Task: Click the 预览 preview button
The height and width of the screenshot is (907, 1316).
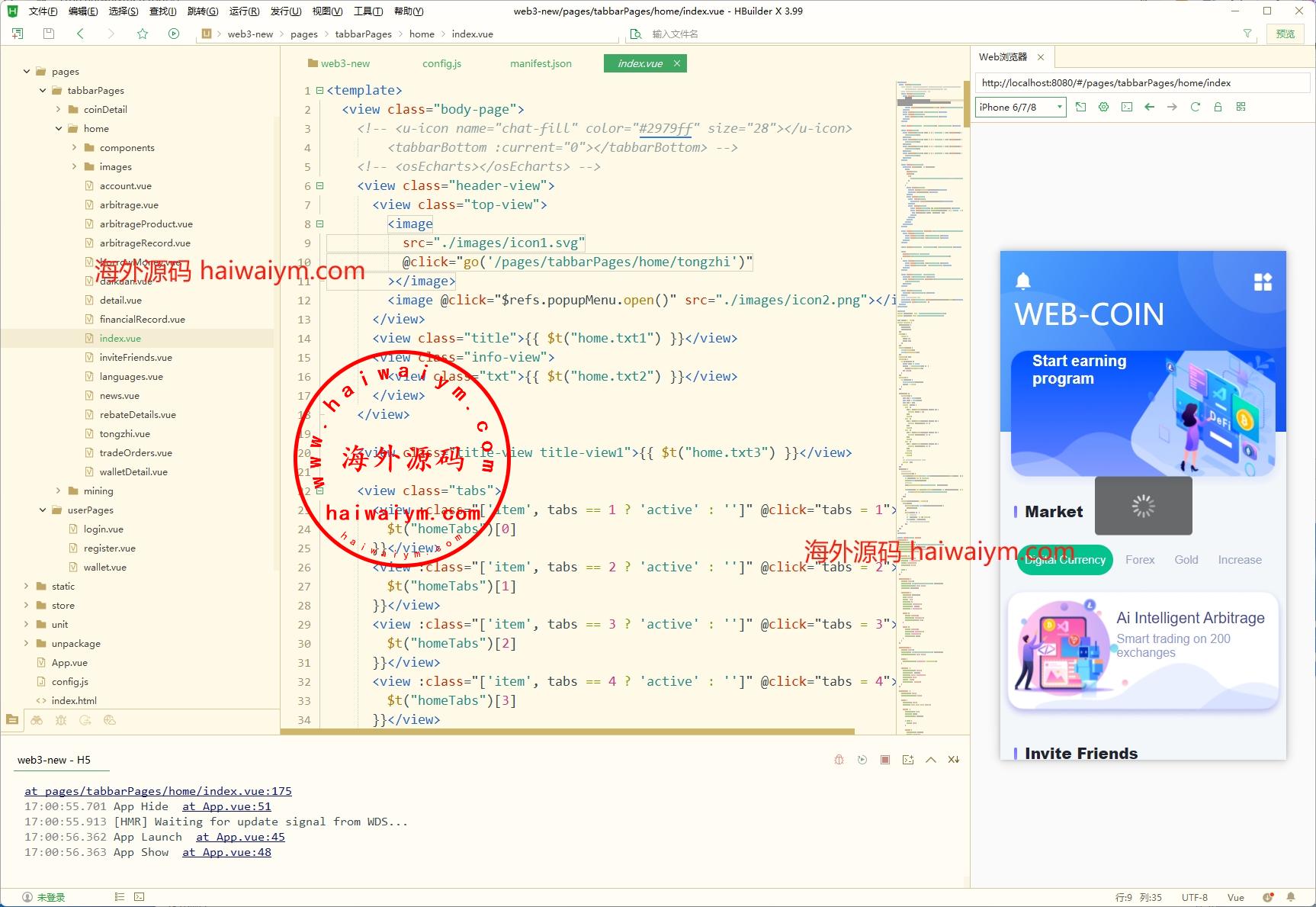Action: click(x=1286, y=34)
